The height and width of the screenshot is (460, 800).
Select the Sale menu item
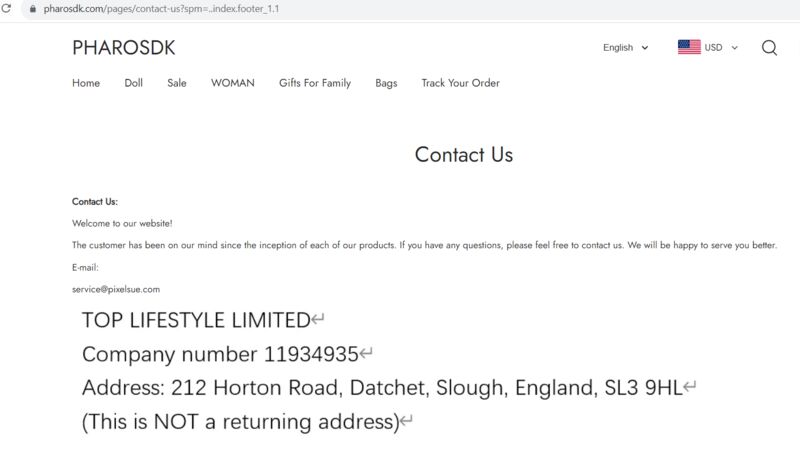(177, 83)
